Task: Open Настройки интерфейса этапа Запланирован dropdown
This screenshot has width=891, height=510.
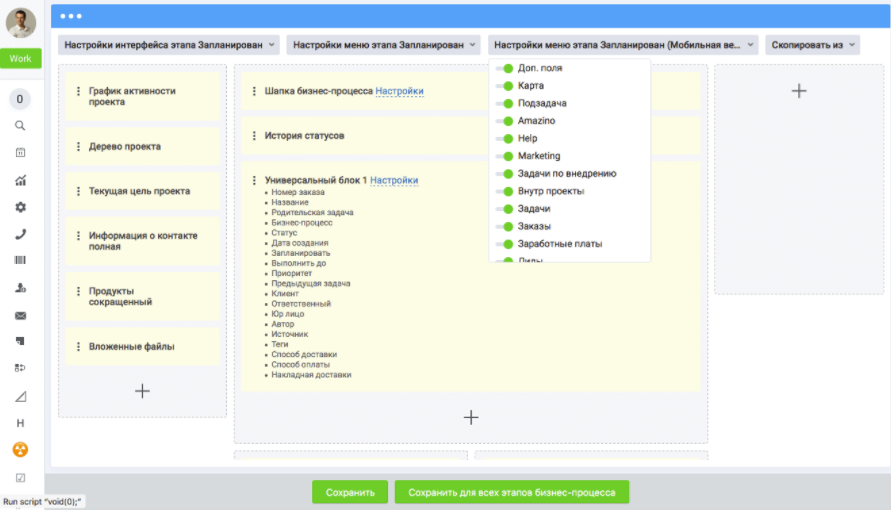Action: pyautogui.click(x=169, y=45)
